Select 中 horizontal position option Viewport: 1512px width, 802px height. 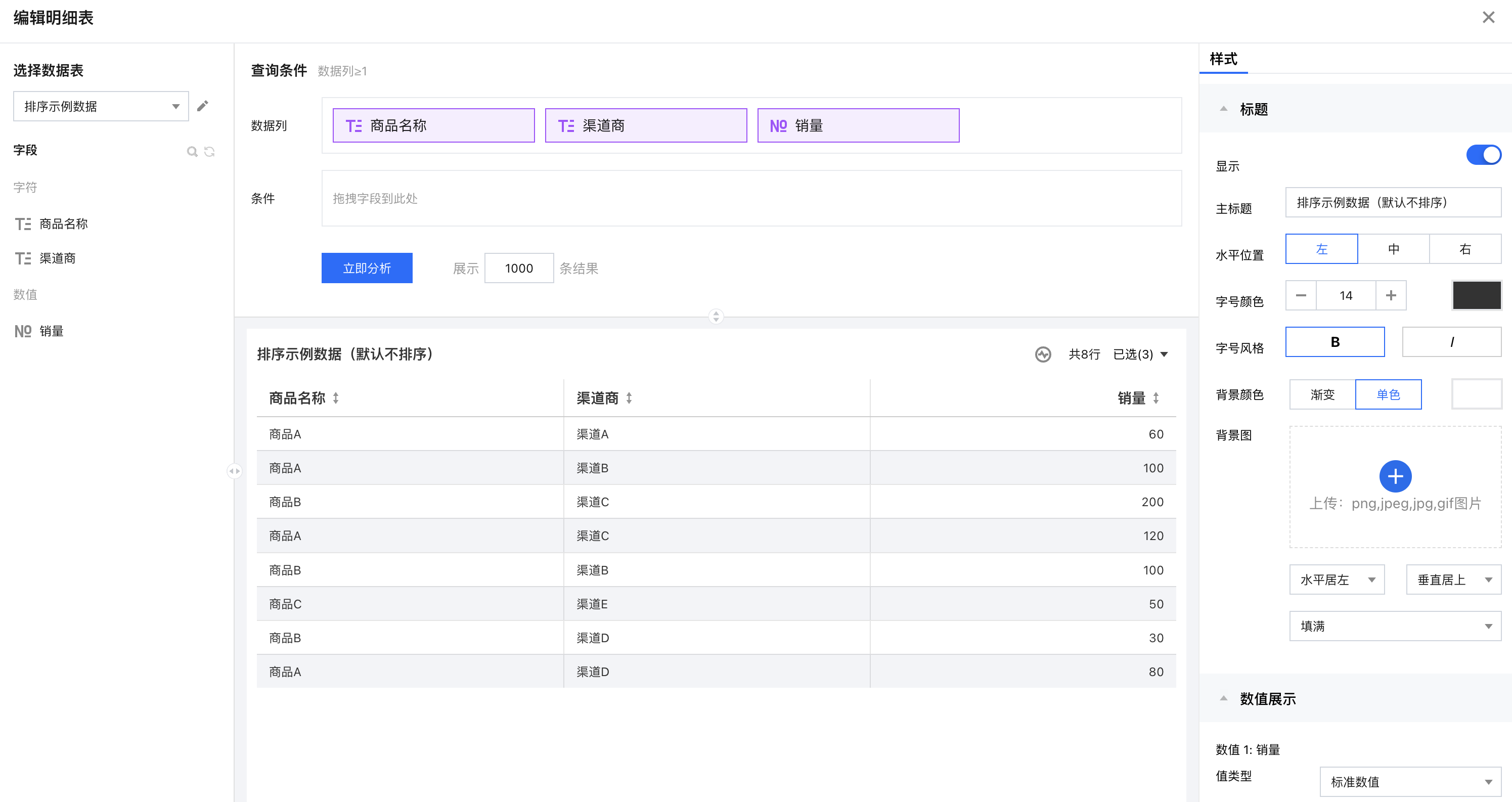[x=1393, y=249]
